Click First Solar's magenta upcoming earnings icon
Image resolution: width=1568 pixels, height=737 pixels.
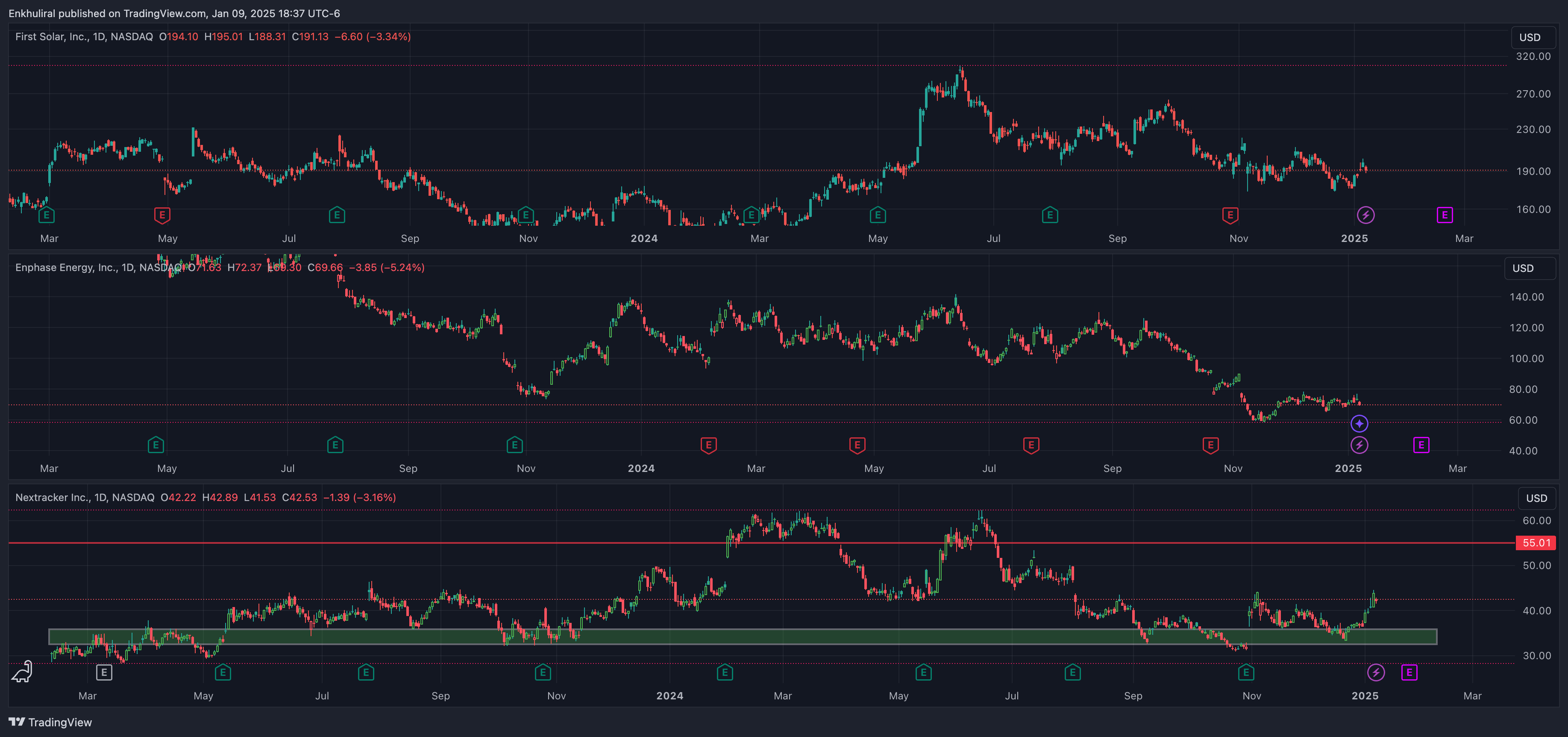(x=1445, y=215)
